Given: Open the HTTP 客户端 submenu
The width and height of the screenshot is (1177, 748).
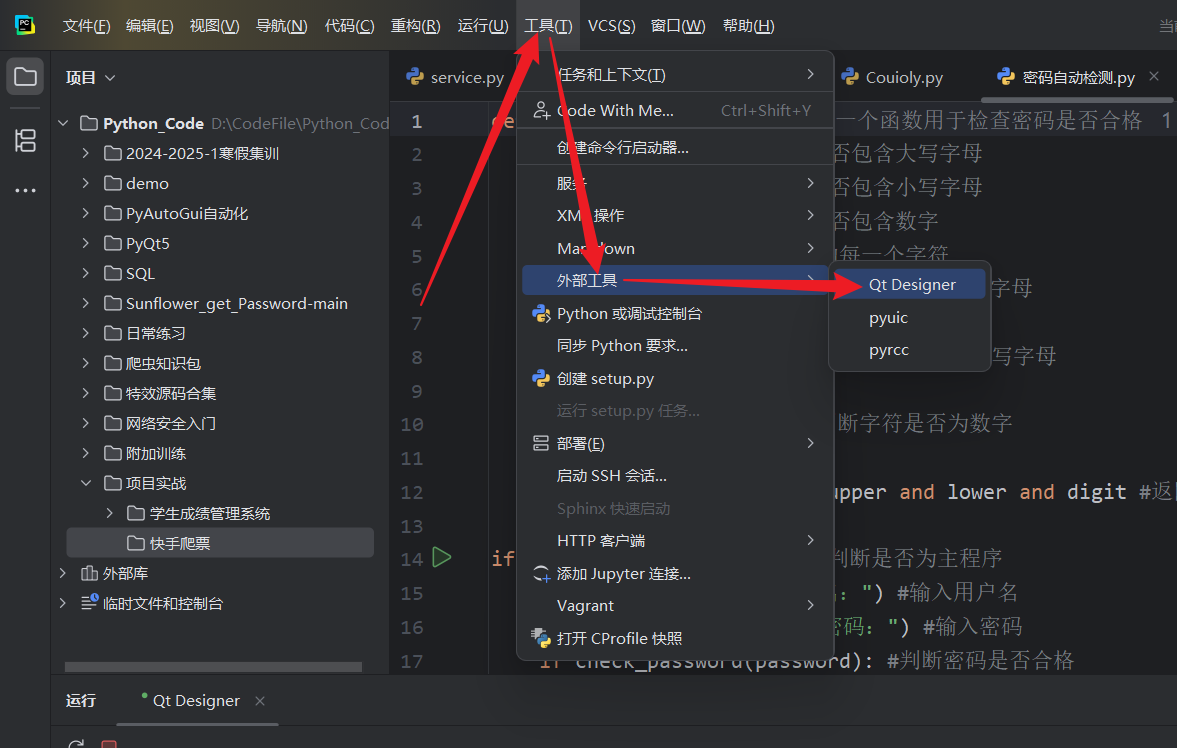Looking at the screenshot, I should [x=675, y=541].
